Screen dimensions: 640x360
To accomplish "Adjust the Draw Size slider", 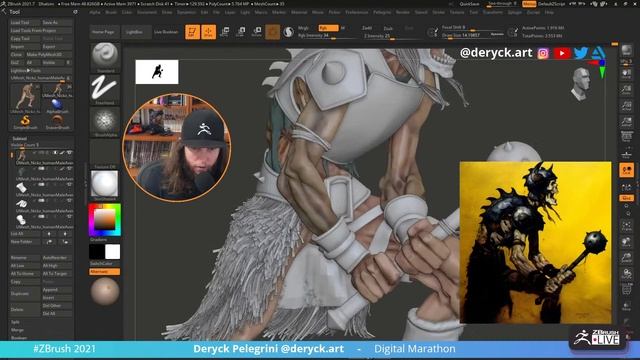I will pyautogui.click(x=473, y=36).
